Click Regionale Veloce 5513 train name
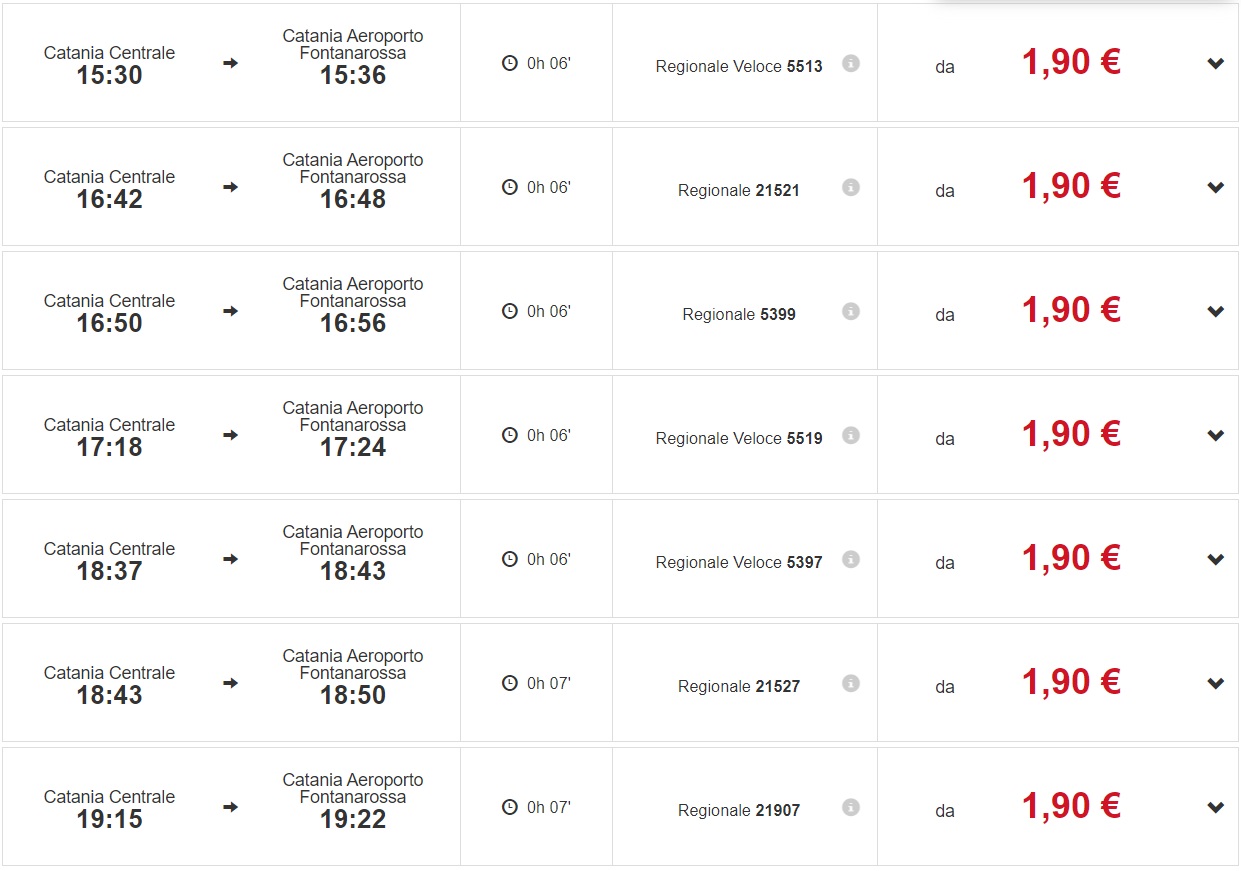The width and height of the screenshot is (1241, 871). click(x=738, y=67)
